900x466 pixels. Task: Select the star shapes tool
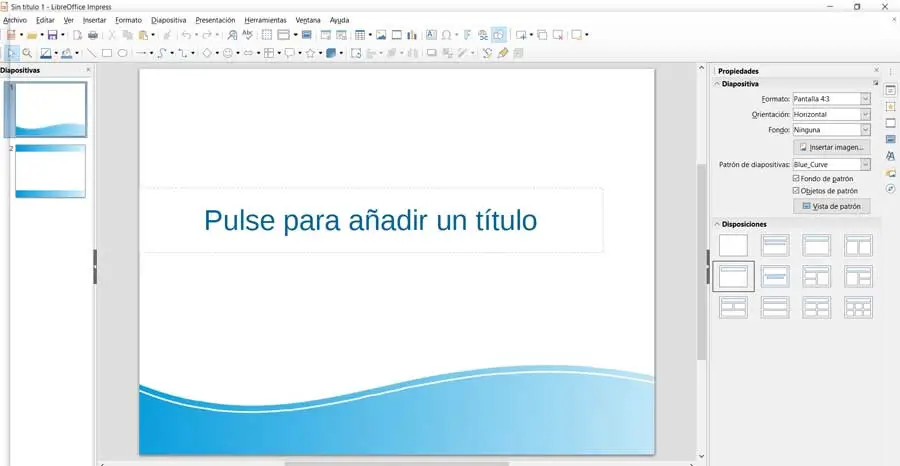click(311, 53)
